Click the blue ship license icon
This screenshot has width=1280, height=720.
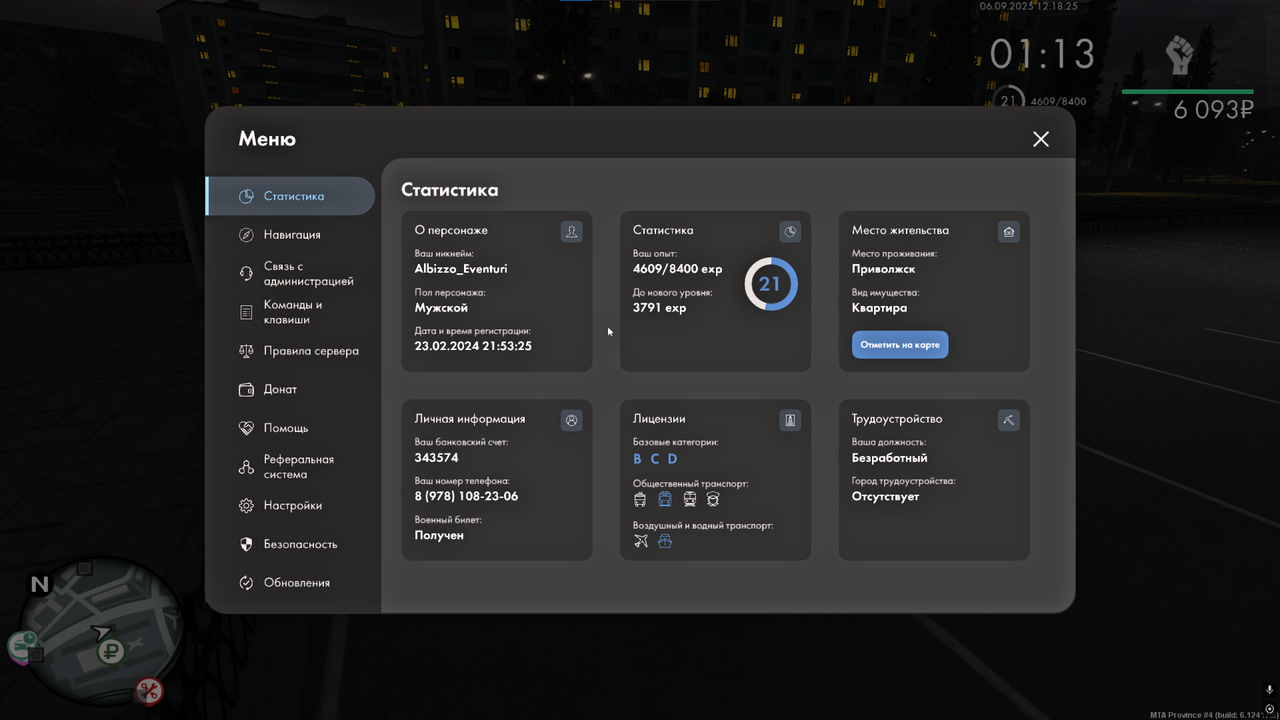coord(665,541)
